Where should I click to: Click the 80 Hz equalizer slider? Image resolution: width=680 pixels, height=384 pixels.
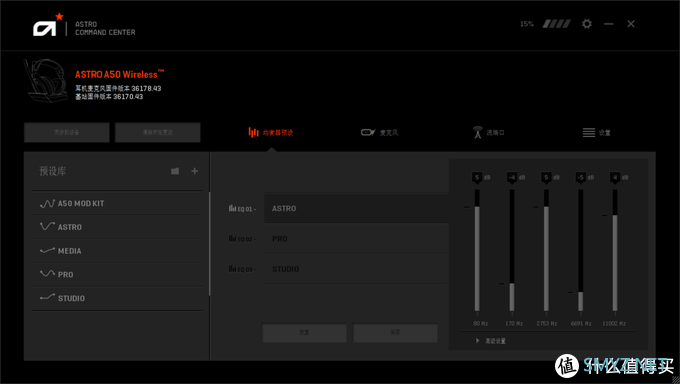click(477, 250)
